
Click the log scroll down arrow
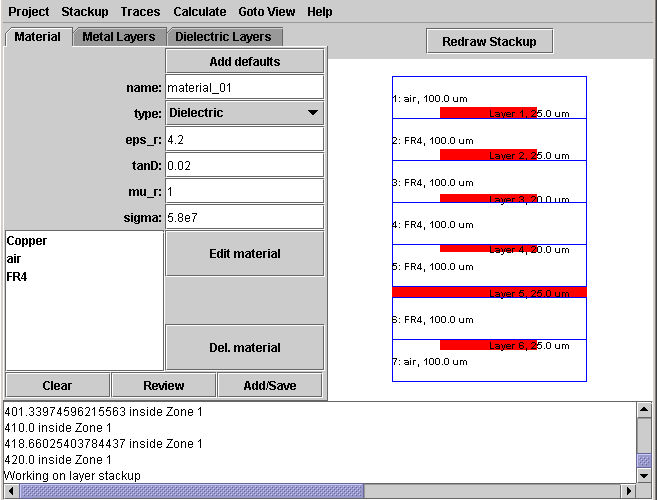click(x=645, y=475)
